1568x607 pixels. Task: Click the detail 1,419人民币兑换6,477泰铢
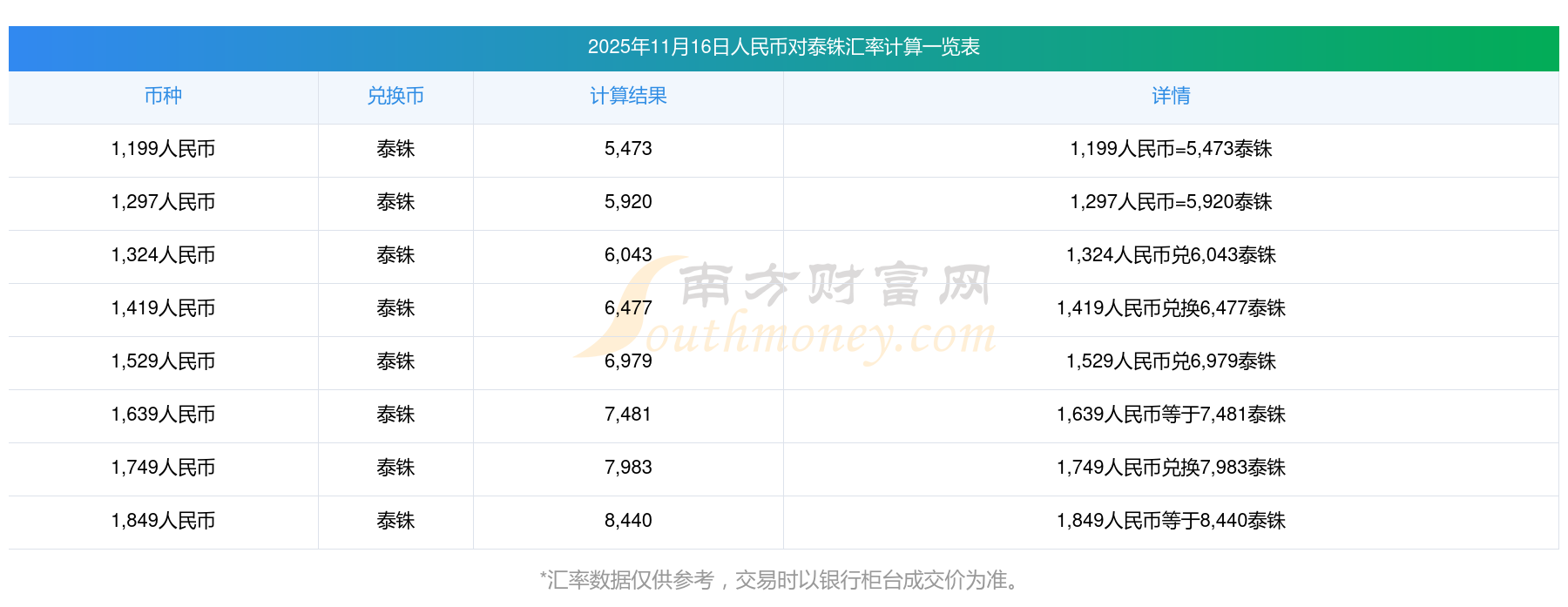pos(1171,308)
